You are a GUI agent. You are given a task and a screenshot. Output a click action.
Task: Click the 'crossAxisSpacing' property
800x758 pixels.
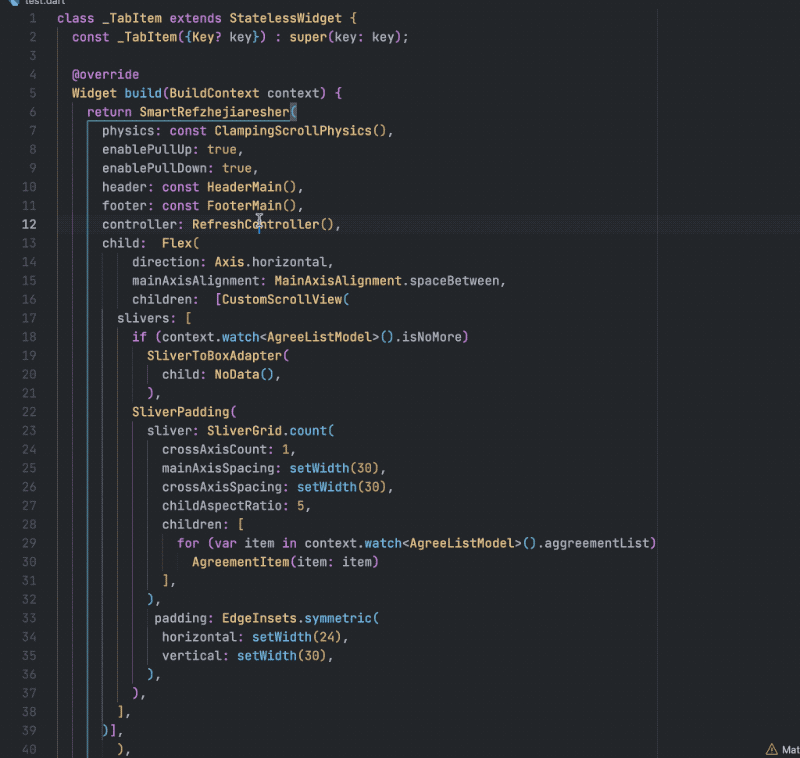tap(222, 487)
